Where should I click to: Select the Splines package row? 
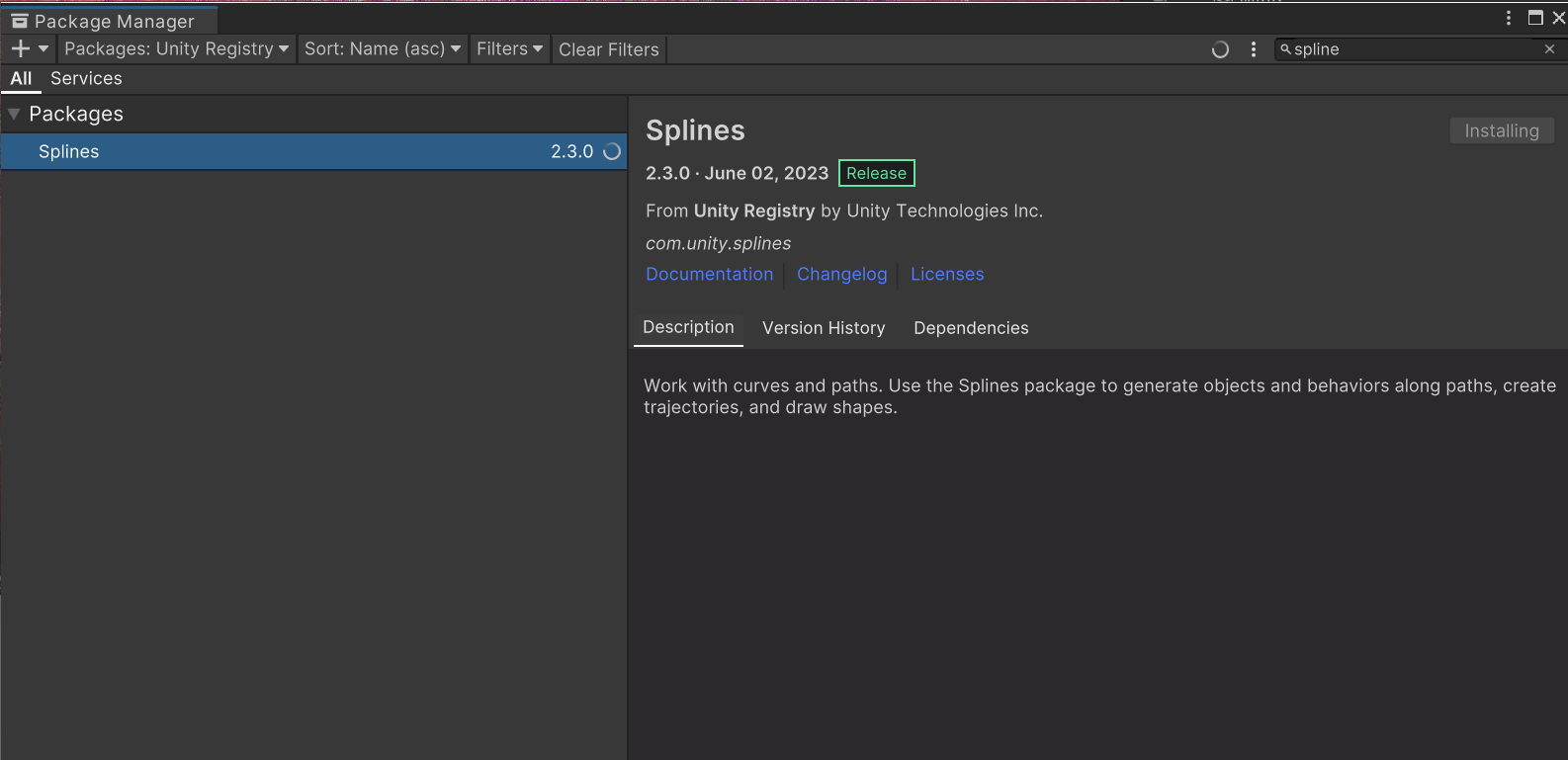coord(313,151)
